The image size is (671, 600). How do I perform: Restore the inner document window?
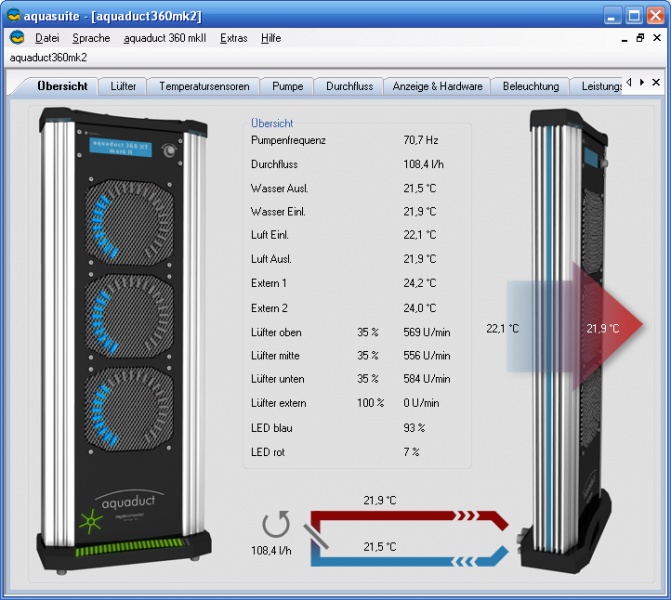coord(640,38)
